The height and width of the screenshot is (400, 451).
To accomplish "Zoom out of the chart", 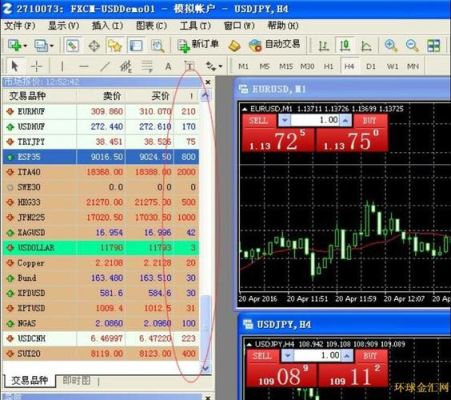I will point(412,46).
